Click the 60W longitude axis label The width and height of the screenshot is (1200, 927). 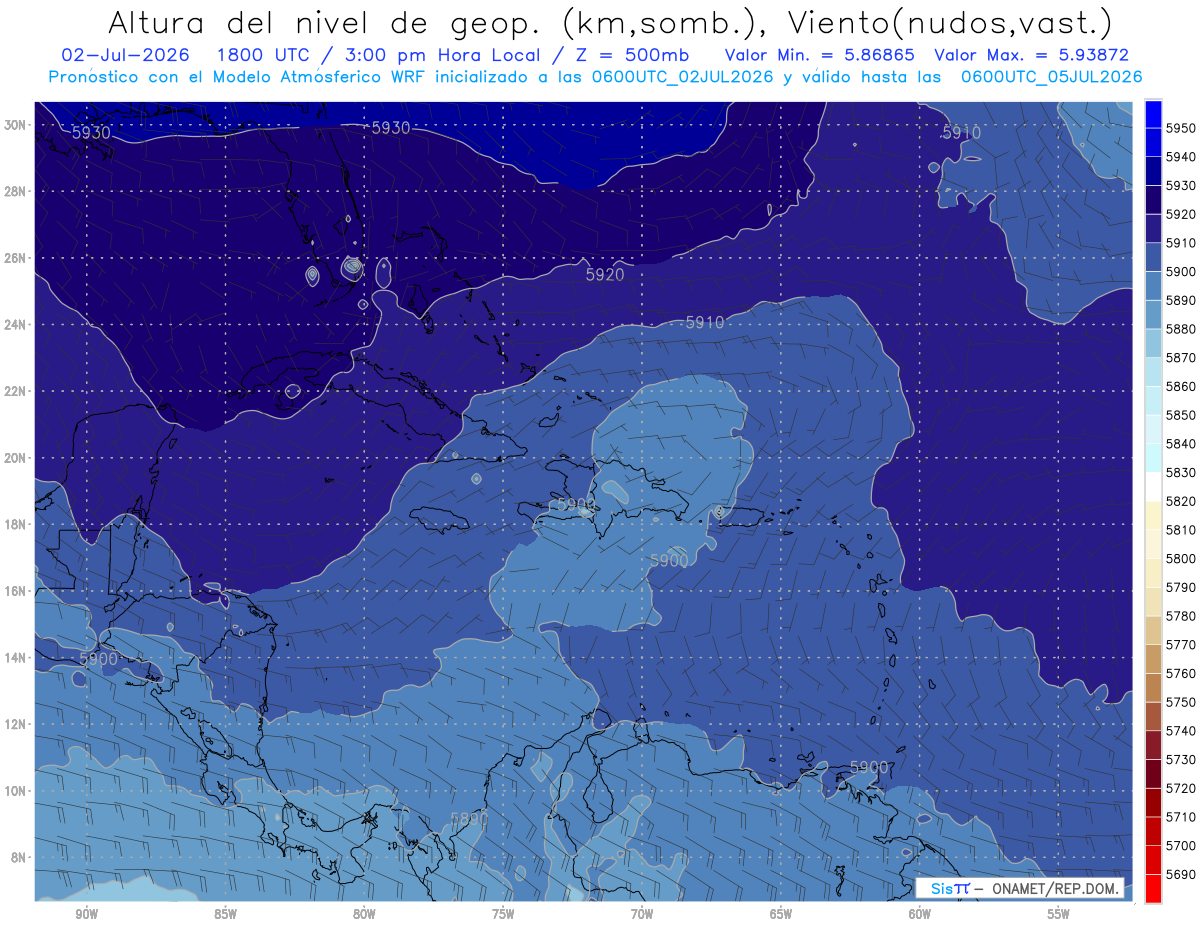(x=920, y=914)
